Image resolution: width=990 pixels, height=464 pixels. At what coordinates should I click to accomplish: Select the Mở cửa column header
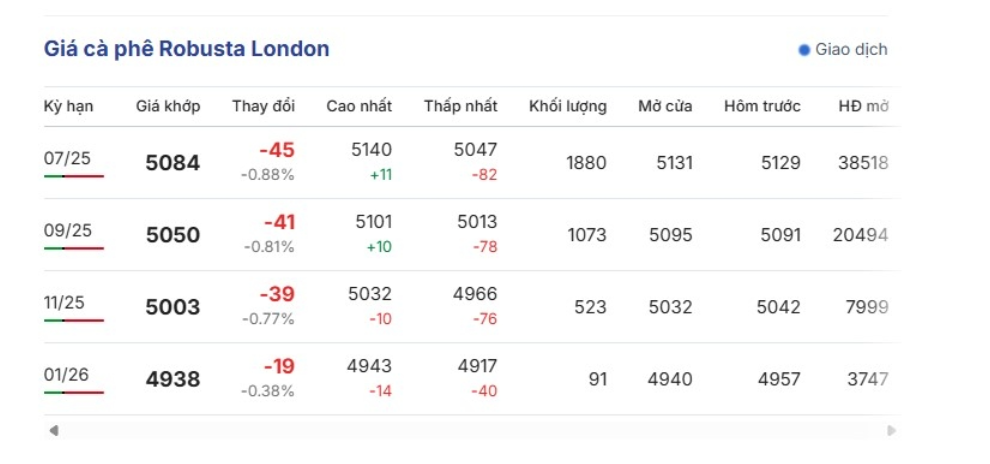click(665, 106)
